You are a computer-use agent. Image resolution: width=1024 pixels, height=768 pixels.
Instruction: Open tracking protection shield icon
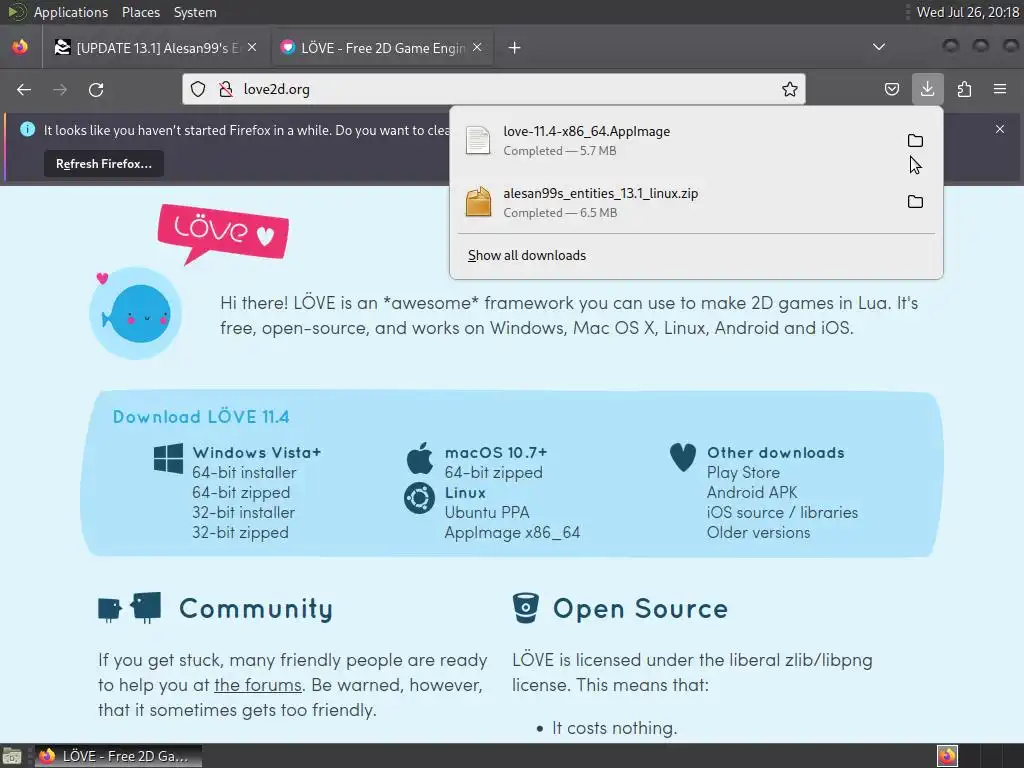coord(199,89)
